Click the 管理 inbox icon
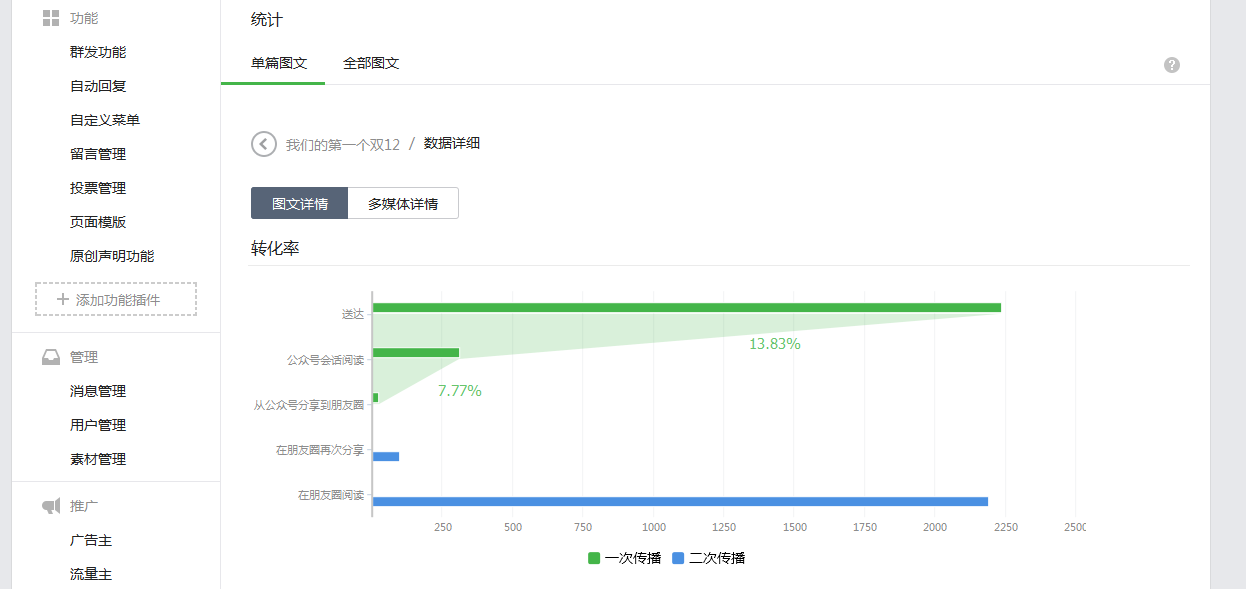The image size is (1246, 589). tap(51, 357)
